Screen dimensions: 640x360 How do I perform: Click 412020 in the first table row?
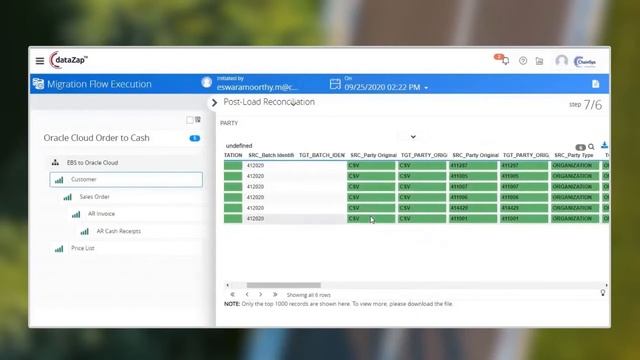click(256, 165)
